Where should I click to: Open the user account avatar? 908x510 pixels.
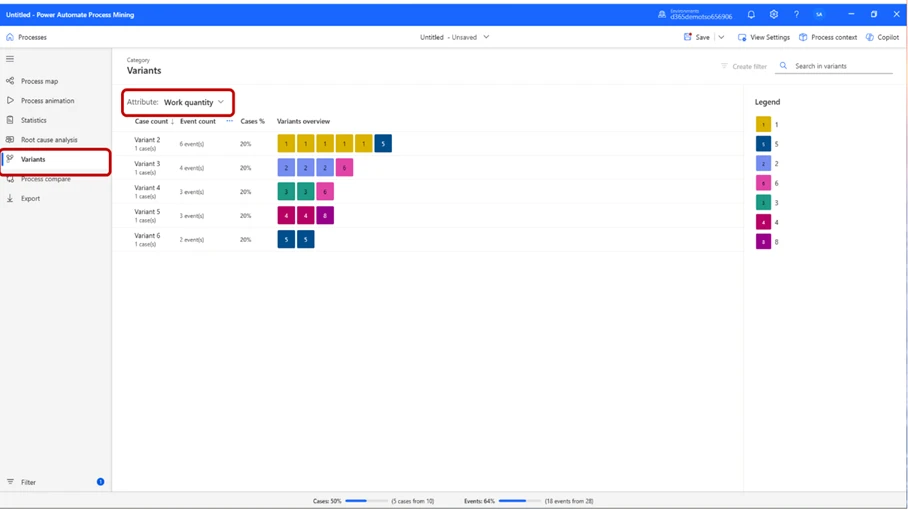819,14
